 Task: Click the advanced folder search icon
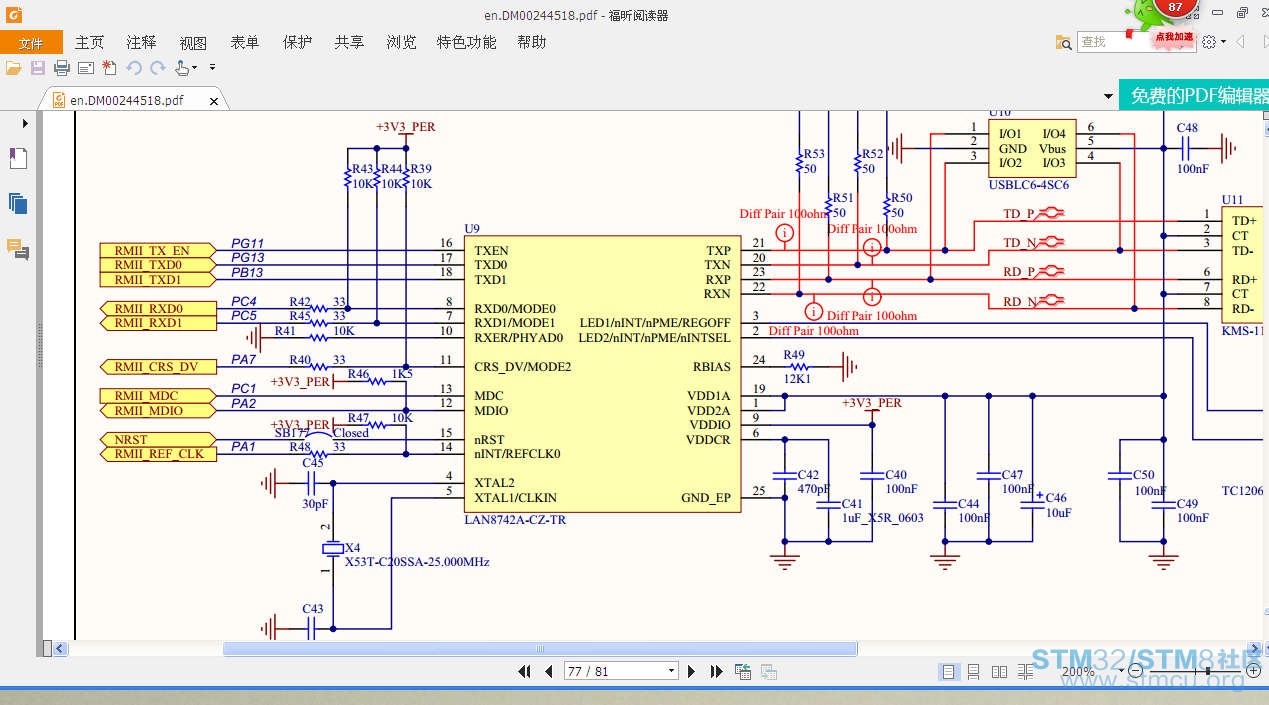coord(1064,42)
